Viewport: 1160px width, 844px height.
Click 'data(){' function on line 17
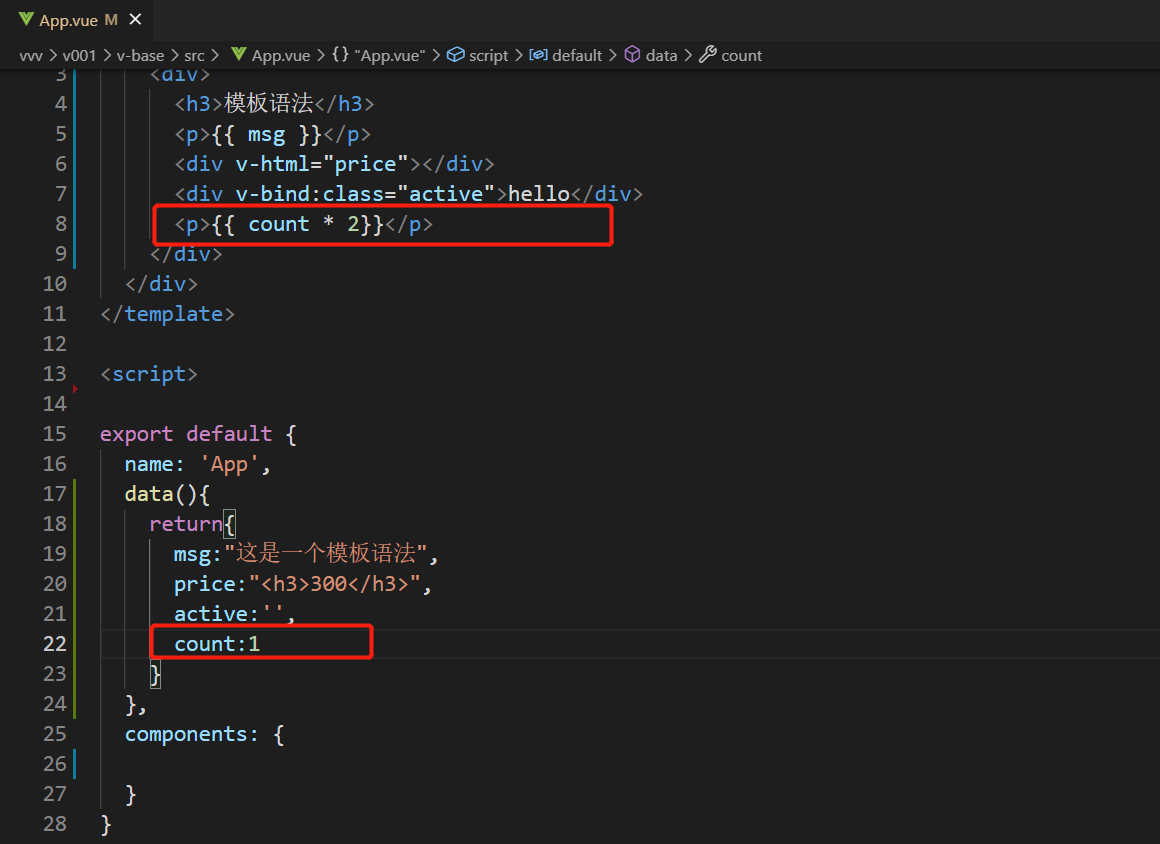167,494
